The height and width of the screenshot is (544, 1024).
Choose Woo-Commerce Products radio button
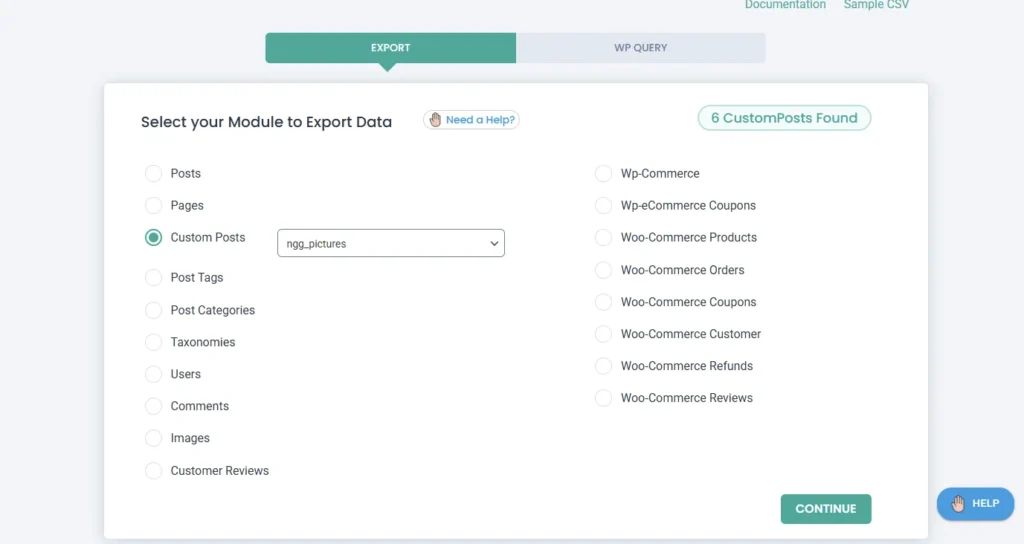tap(603, 238)
